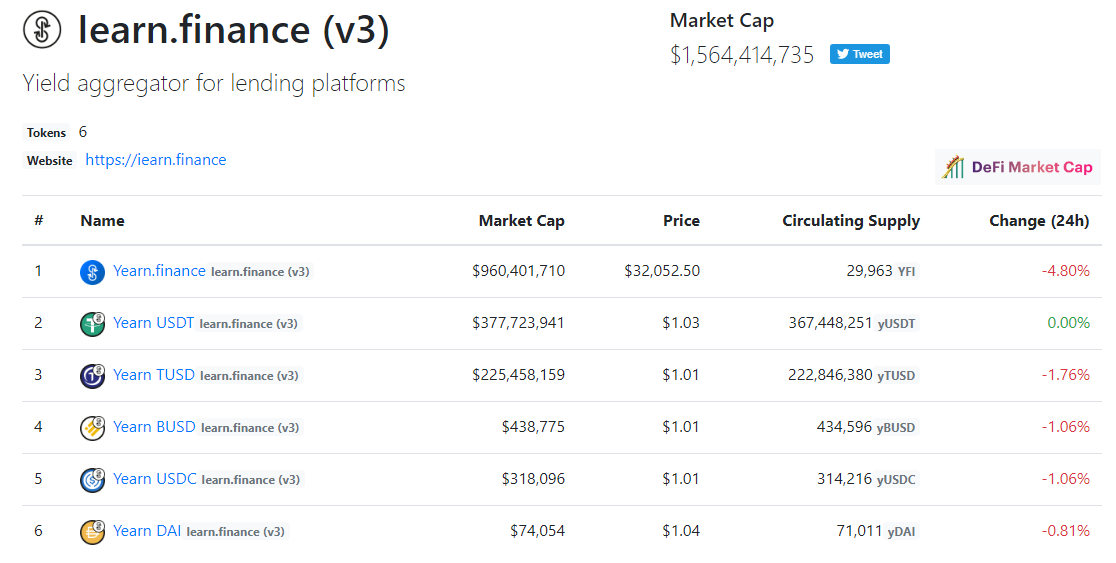Select market cap value $960,401,710
Image resolution: width=1116 pixels, height=563 pixels.
(x=518, y=271)
